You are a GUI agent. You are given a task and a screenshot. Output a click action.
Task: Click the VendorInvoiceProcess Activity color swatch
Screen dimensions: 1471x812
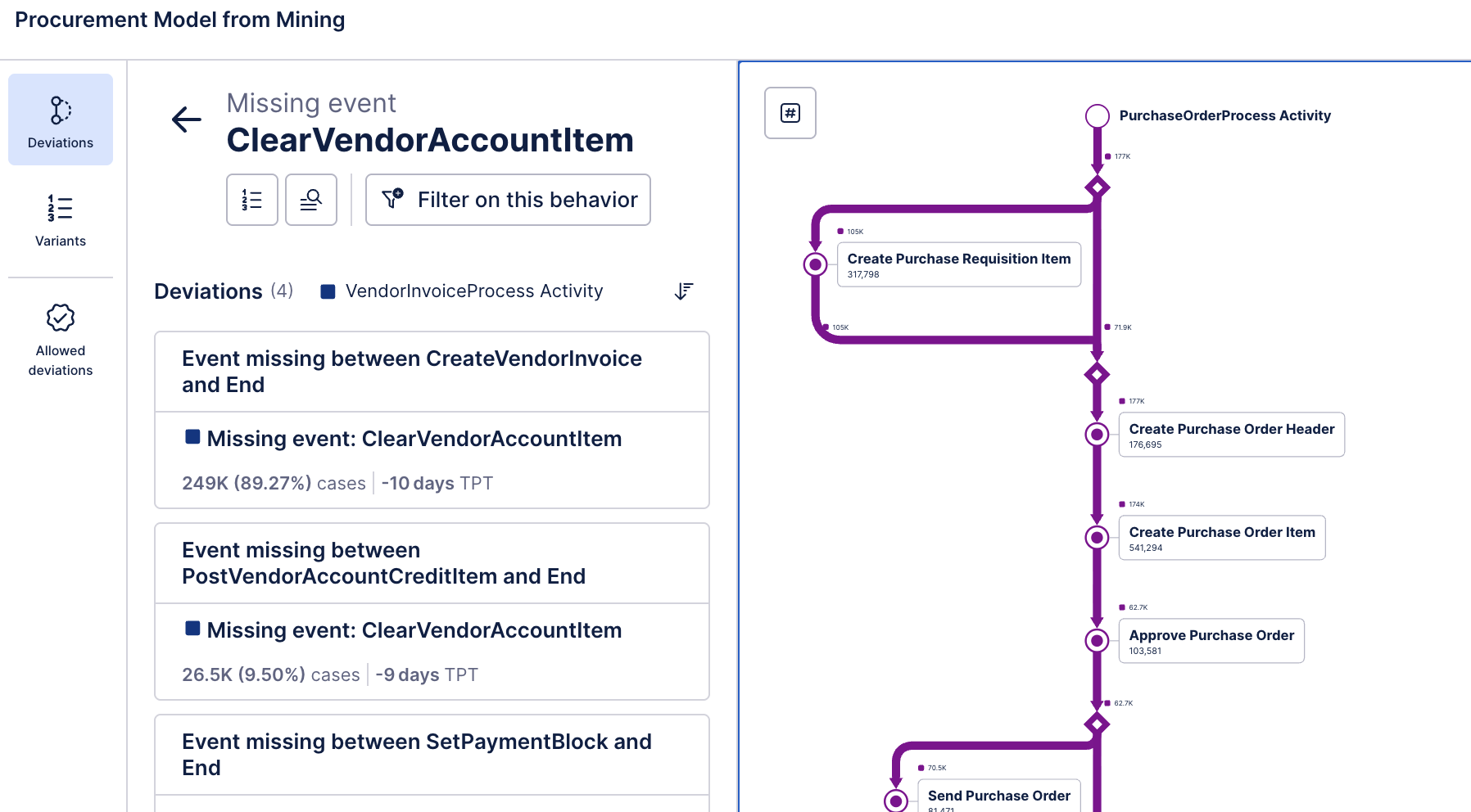(x=328, y=291)
